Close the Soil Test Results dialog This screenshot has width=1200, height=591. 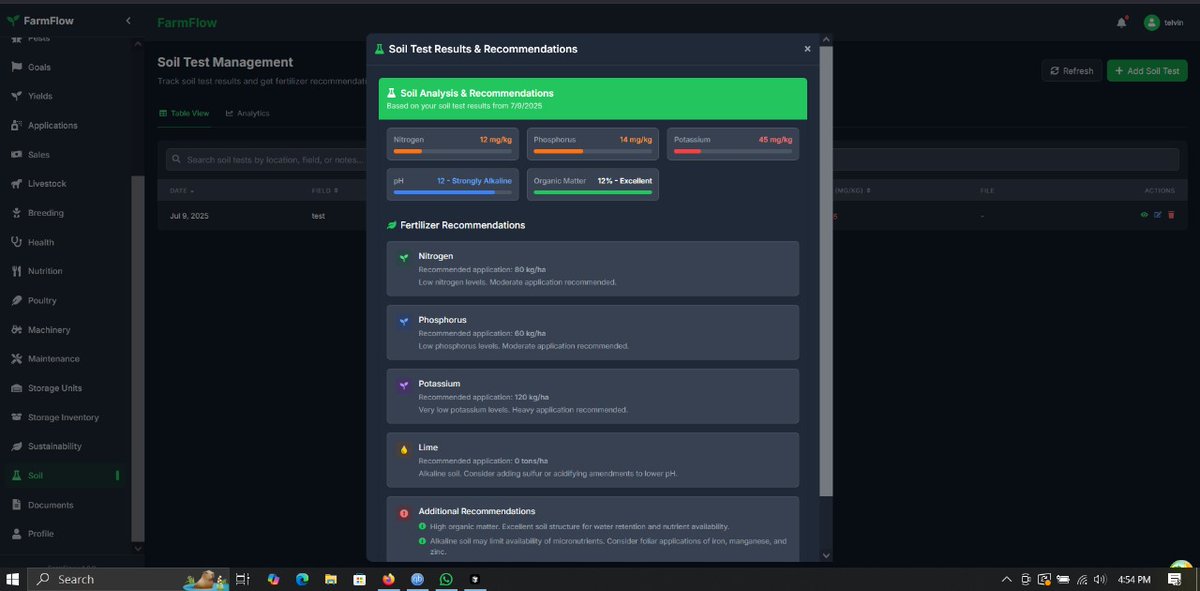(x=808, y=49)
